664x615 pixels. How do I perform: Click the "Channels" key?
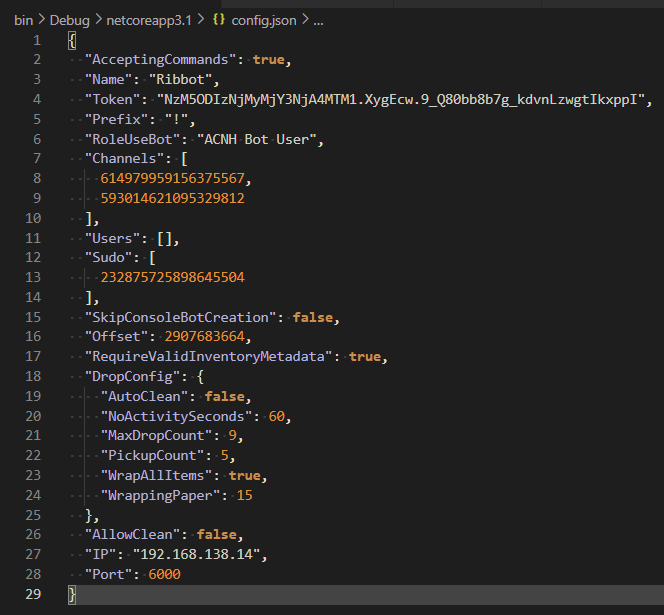(x=124, y=159)
